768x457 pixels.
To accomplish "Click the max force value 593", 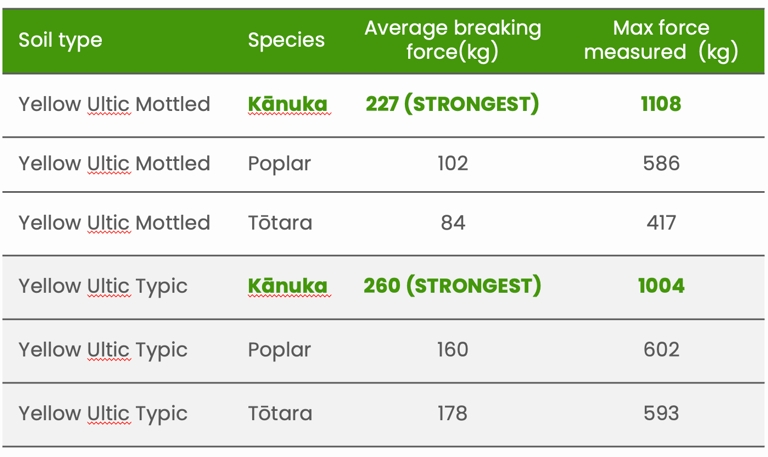I will coord(661,414).
